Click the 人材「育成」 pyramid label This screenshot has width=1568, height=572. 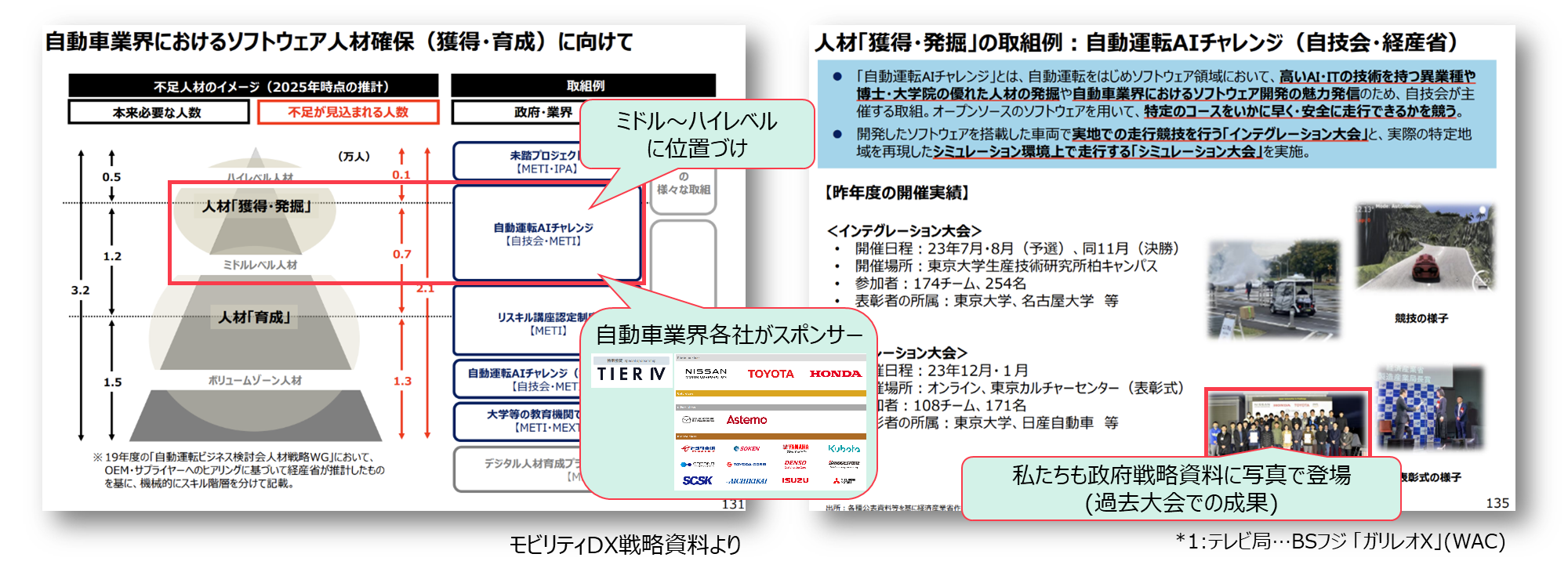[x=255, y=317]
